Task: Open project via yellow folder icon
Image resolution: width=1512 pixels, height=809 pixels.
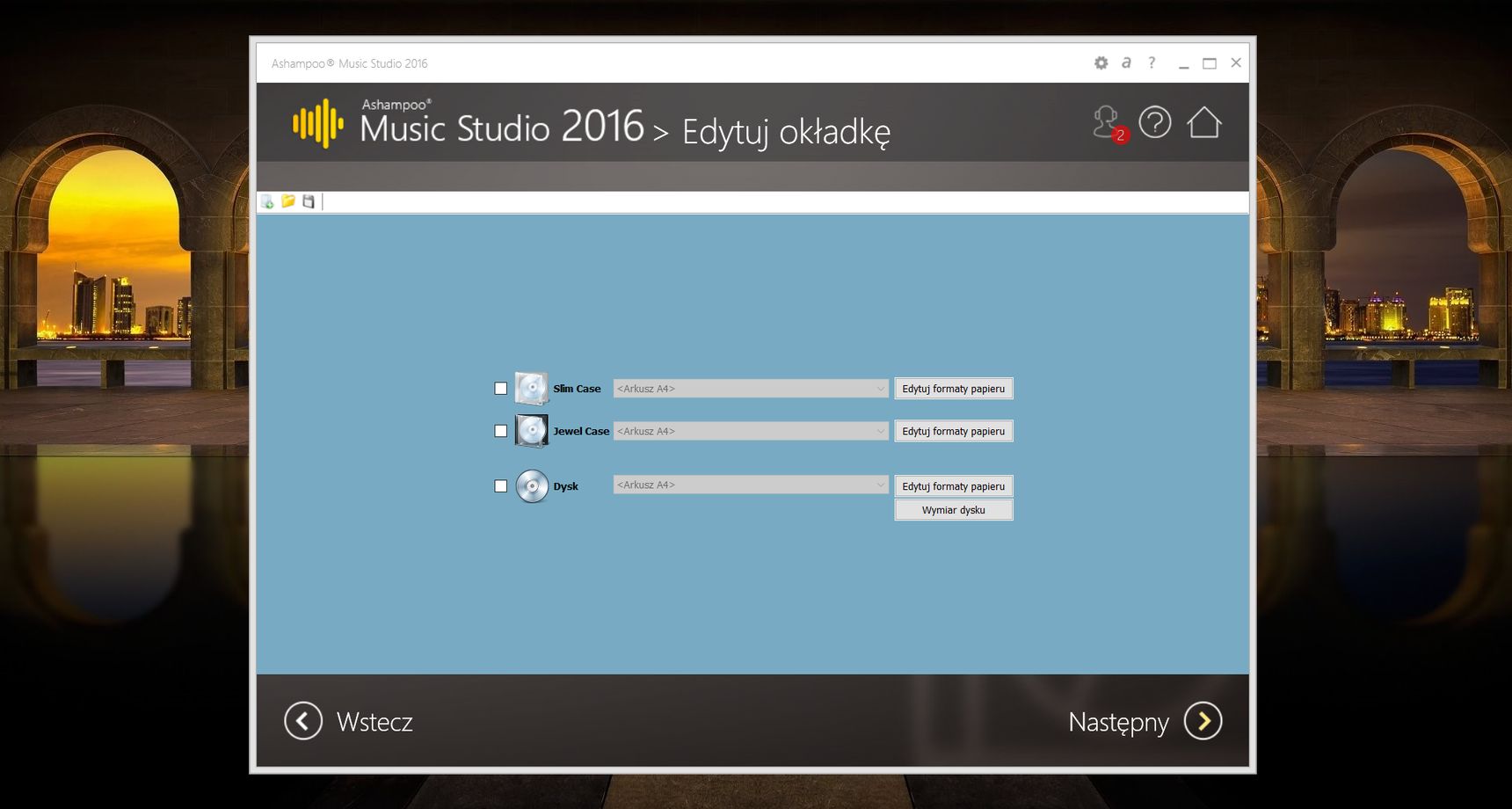Action: click(288, 202)
